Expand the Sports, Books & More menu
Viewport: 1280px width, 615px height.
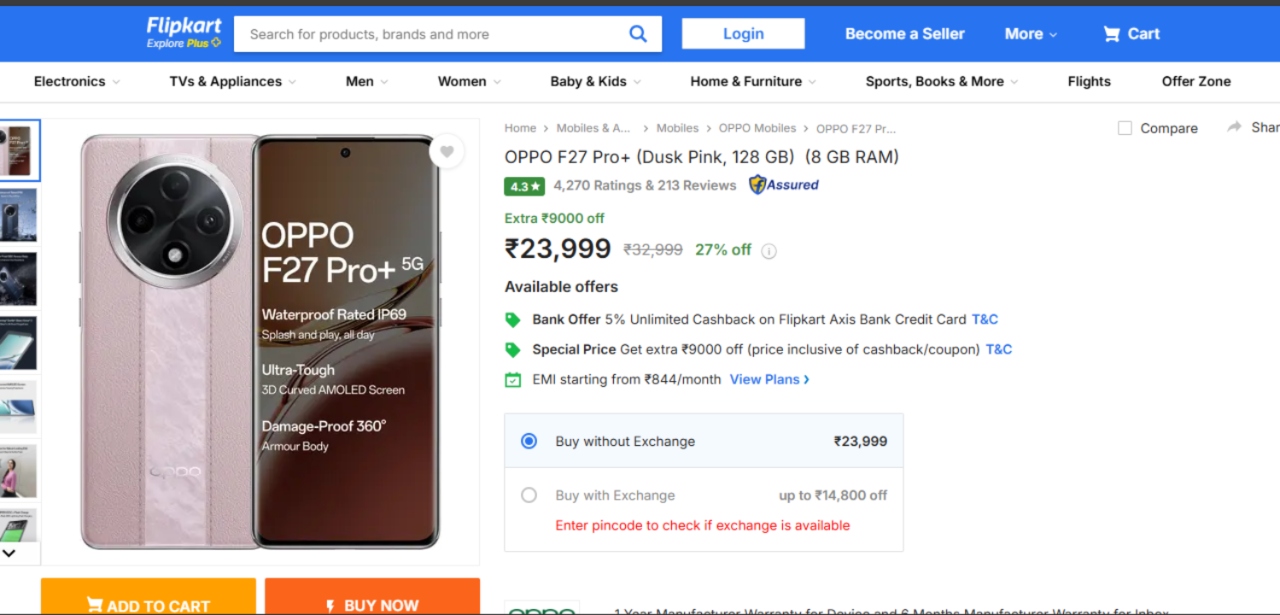pos(942,82)
